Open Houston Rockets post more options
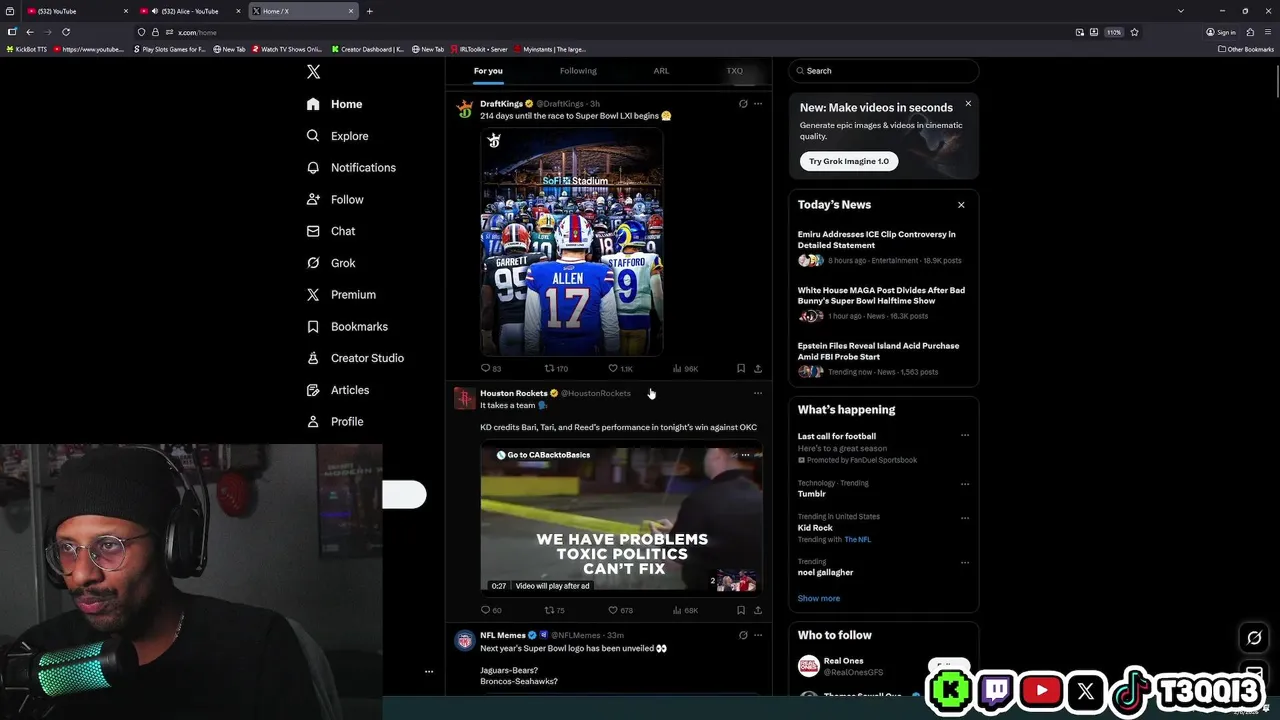This screenshot has height=720, width=1280. (757, 393)
